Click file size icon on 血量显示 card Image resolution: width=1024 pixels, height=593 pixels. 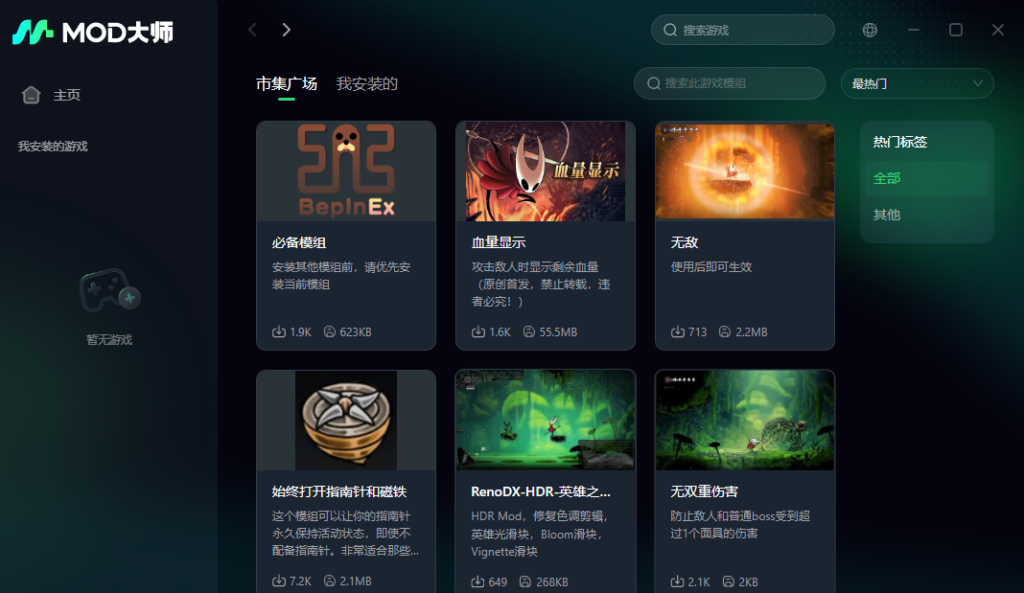point(529,331)
